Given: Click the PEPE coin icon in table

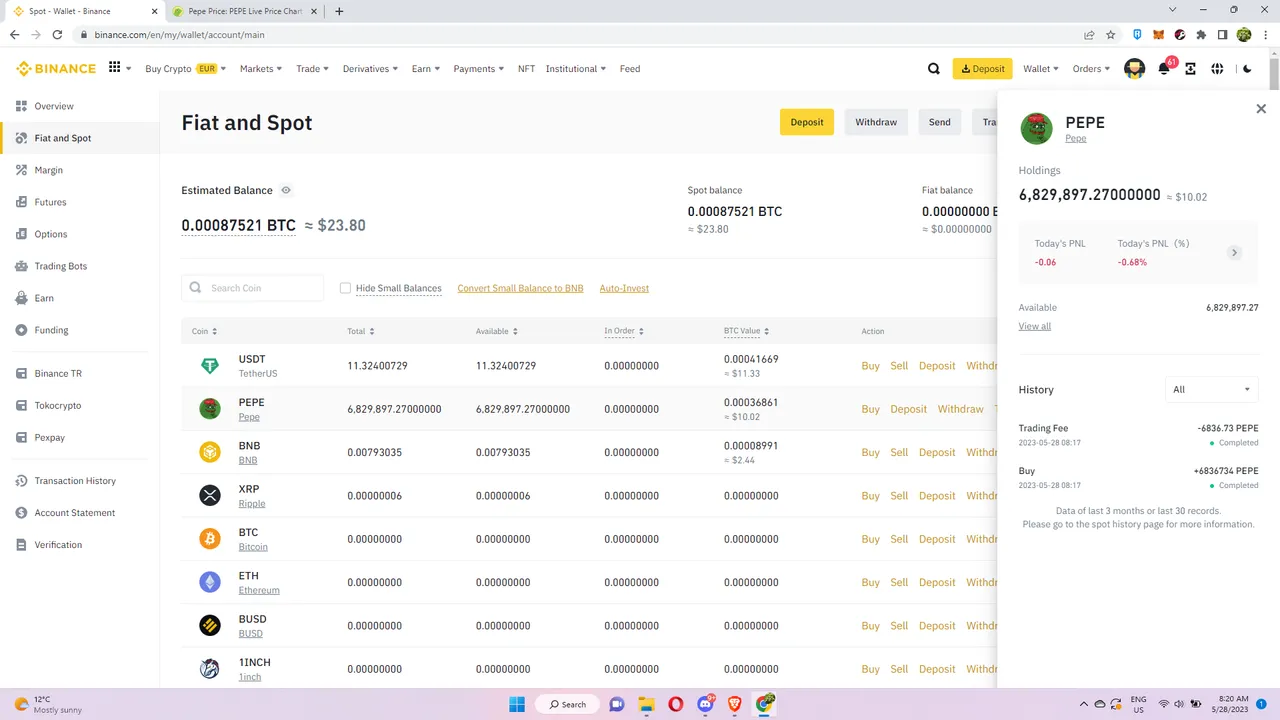Looking at the screenshot, I should (x=209, y=409).
